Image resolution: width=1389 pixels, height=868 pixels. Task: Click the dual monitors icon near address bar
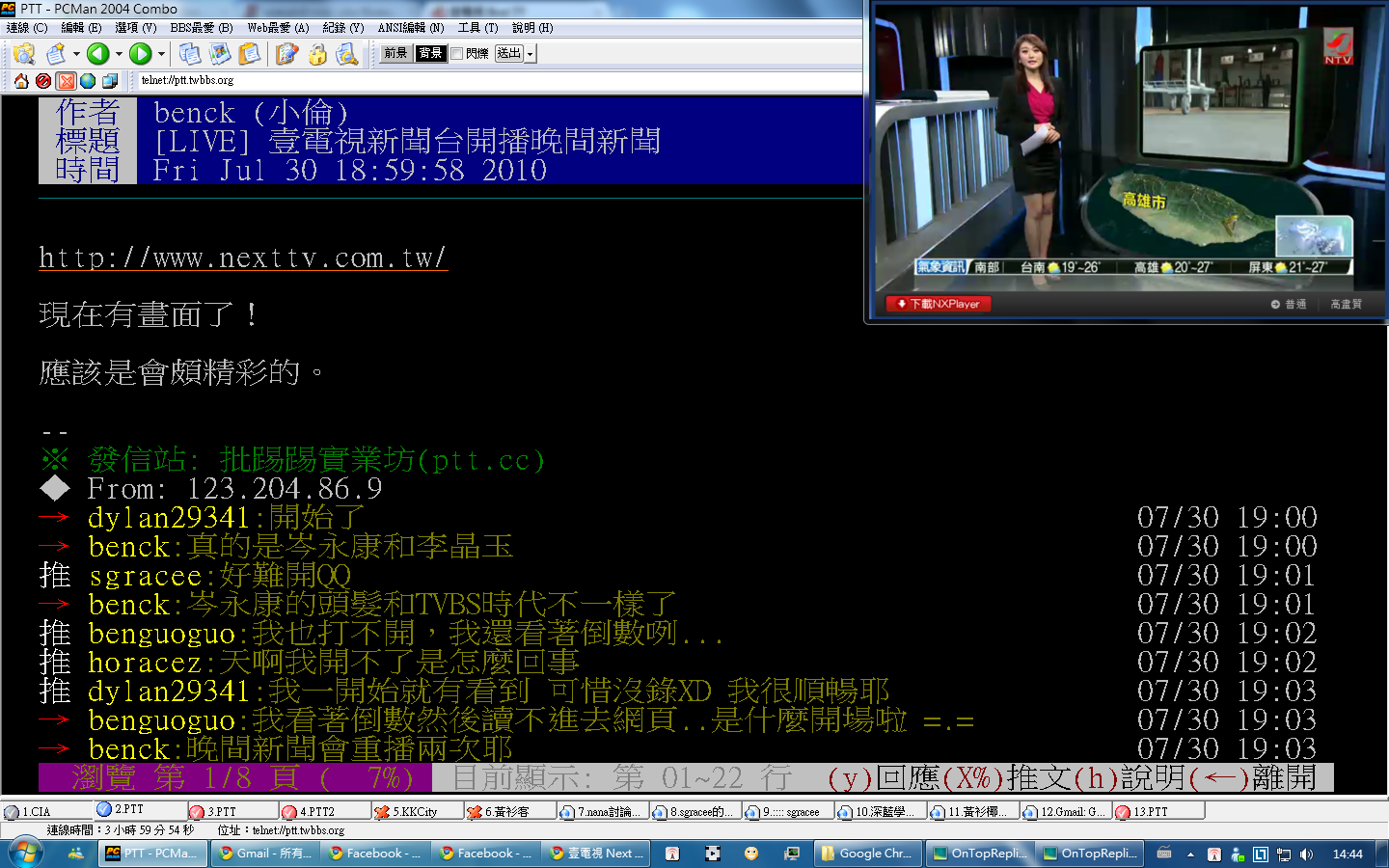[110, 81]
